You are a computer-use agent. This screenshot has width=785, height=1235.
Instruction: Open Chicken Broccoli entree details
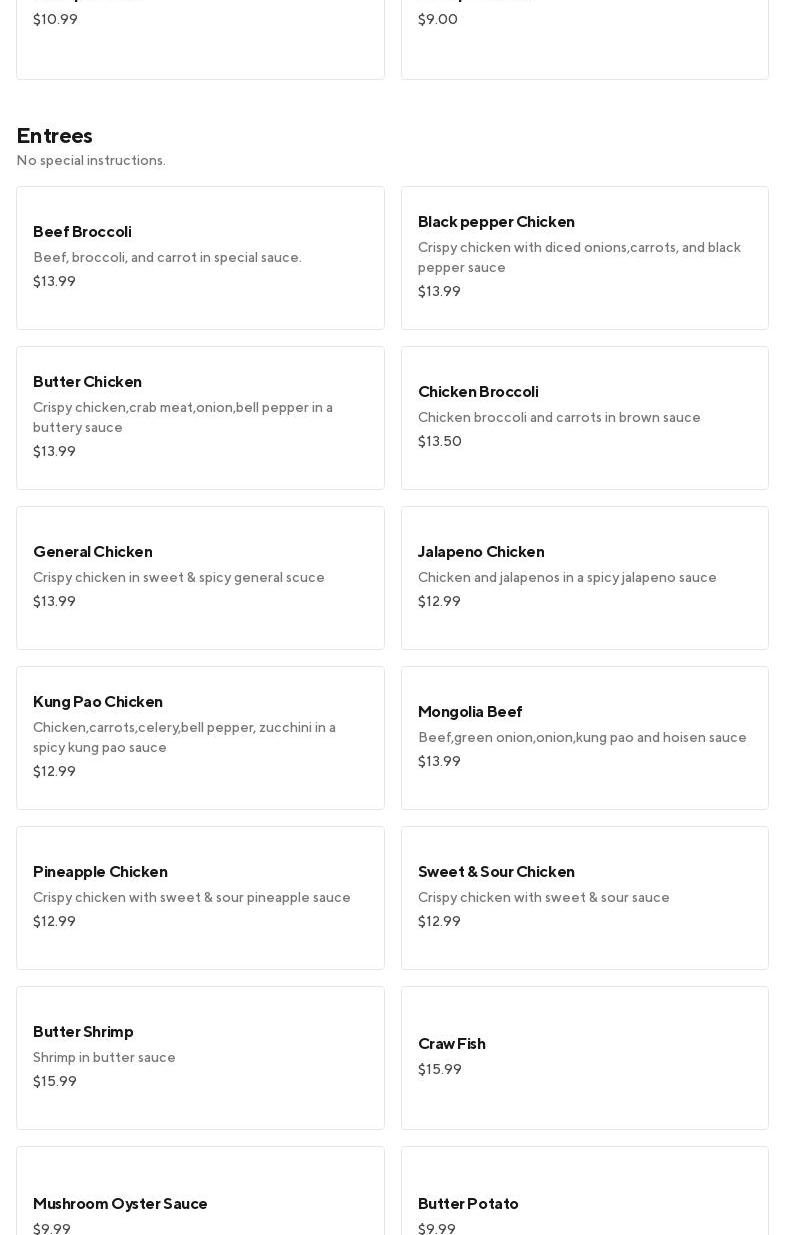tap(584, 417)
